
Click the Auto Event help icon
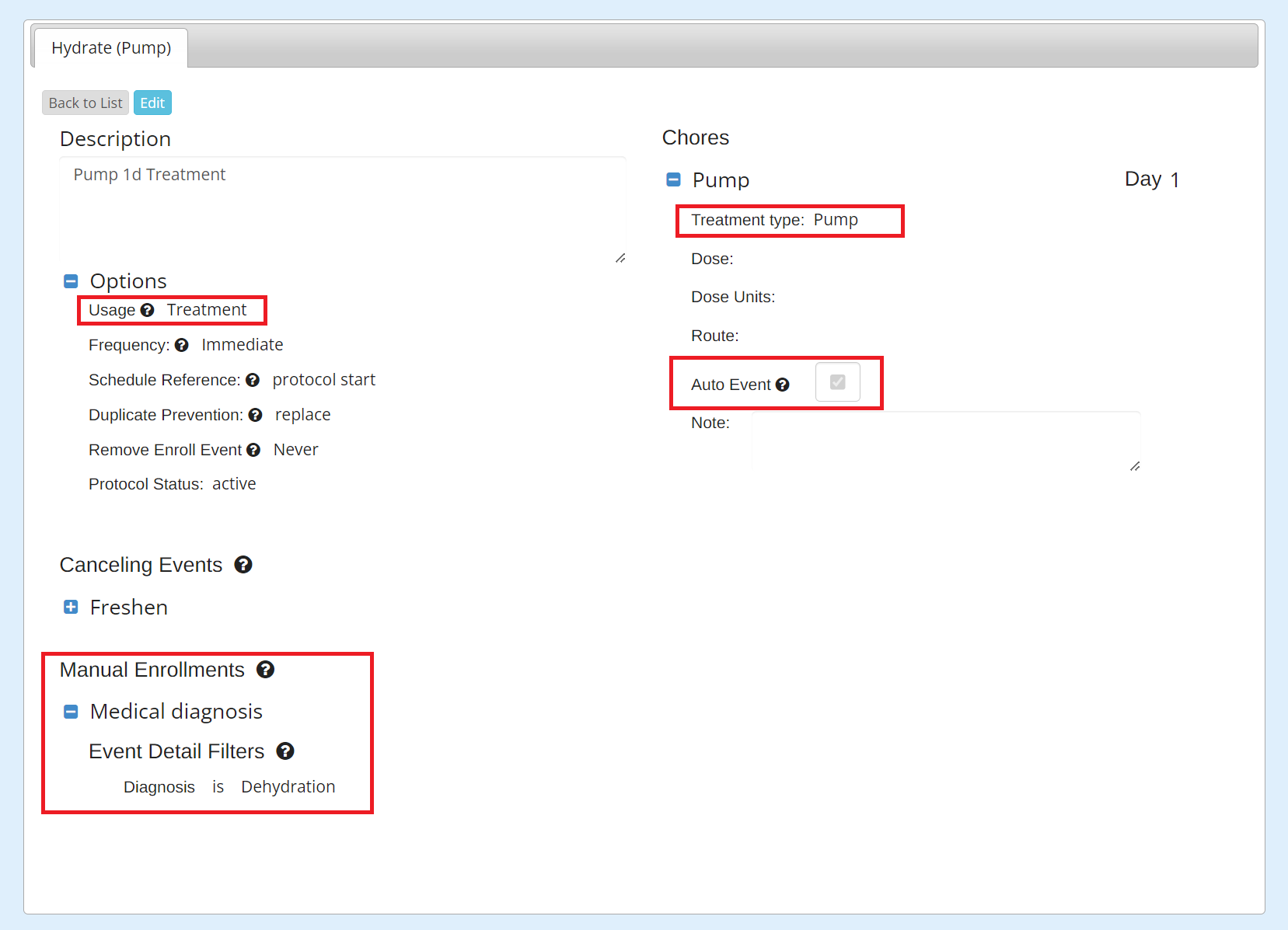click(782, 385)
